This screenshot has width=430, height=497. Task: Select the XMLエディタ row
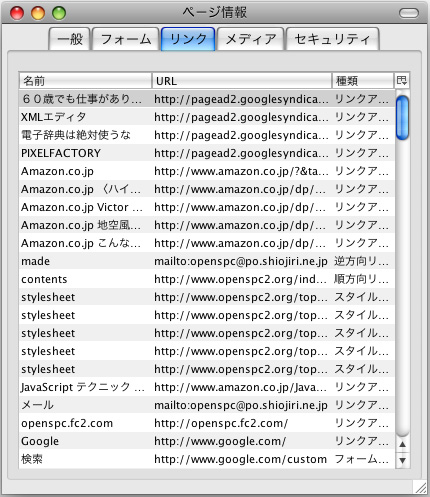207,117
